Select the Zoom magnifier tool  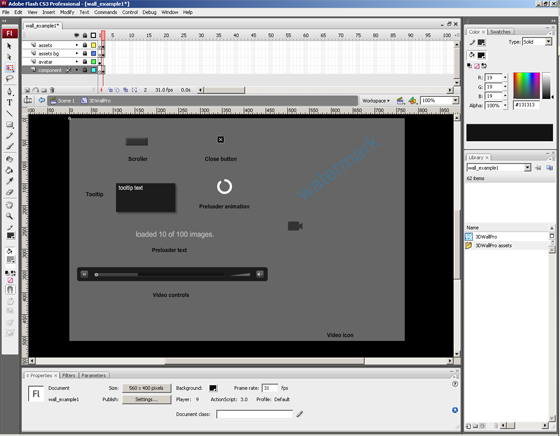pyautogui.click(x=10, y=216)
